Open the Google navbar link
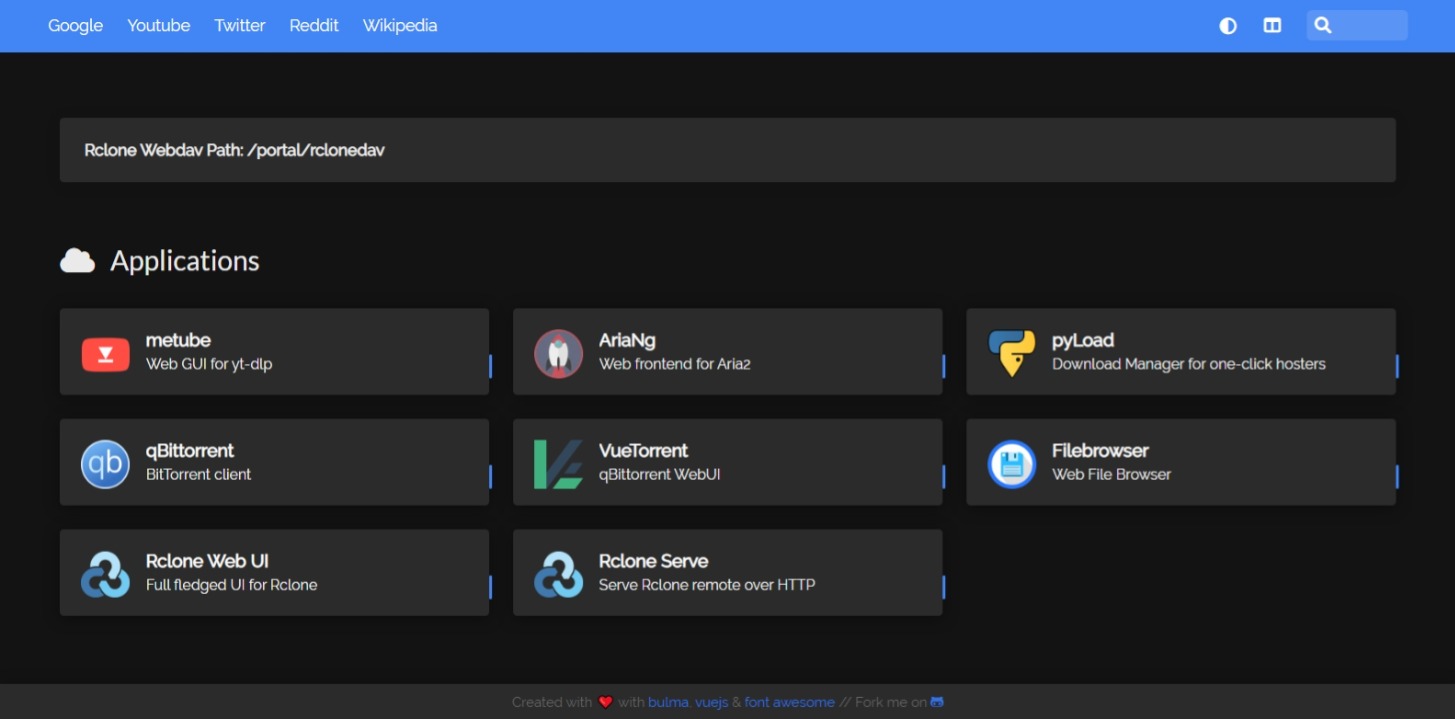 [76, 26]
